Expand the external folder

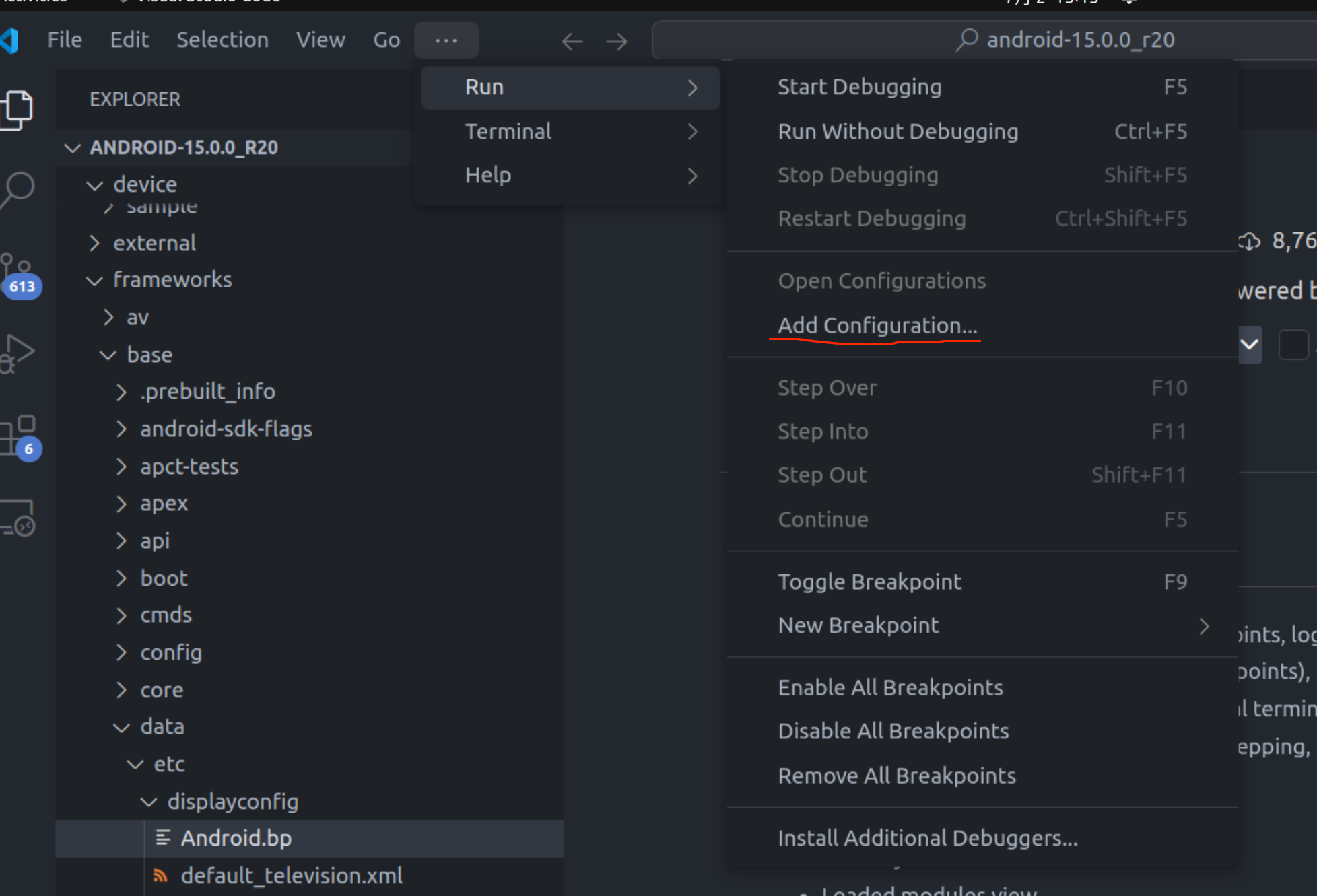point(154,243)
